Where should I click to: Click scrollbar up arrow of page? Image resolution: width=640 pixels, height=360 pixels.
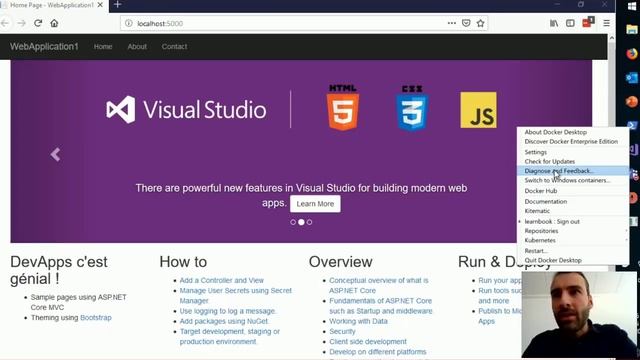[611, 38]
